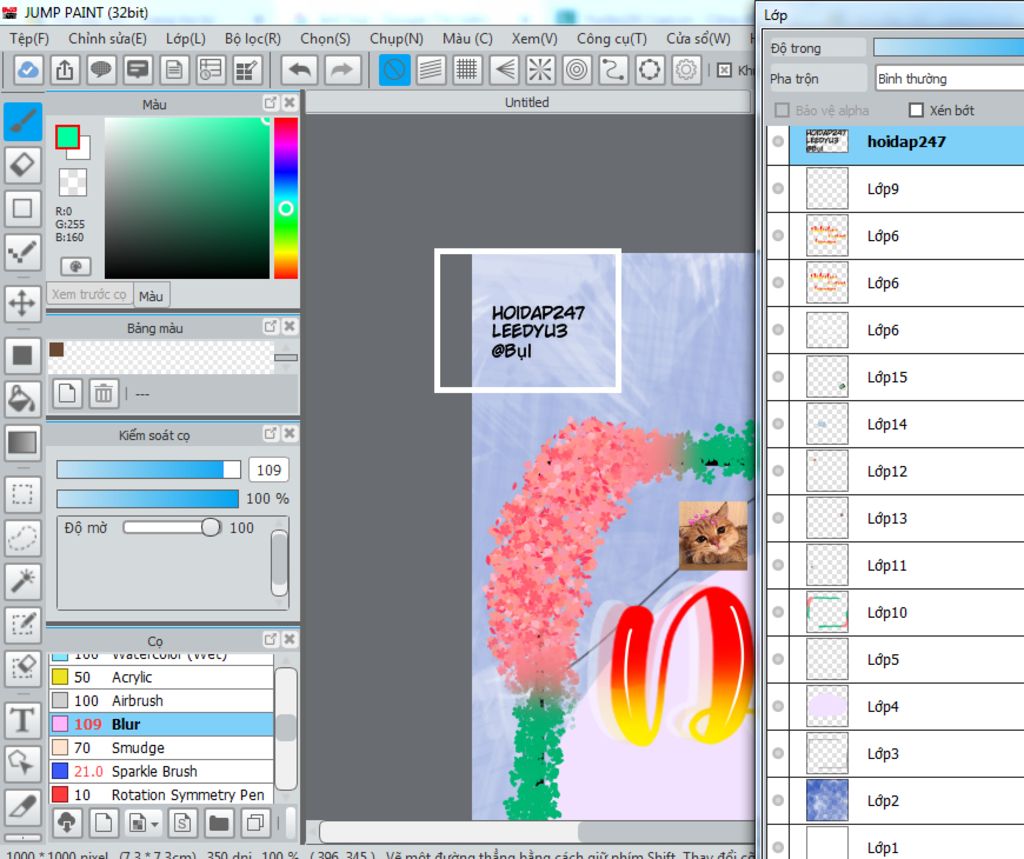
Task: Hide the hoidap247 layer
Action: tap(778, 142)
